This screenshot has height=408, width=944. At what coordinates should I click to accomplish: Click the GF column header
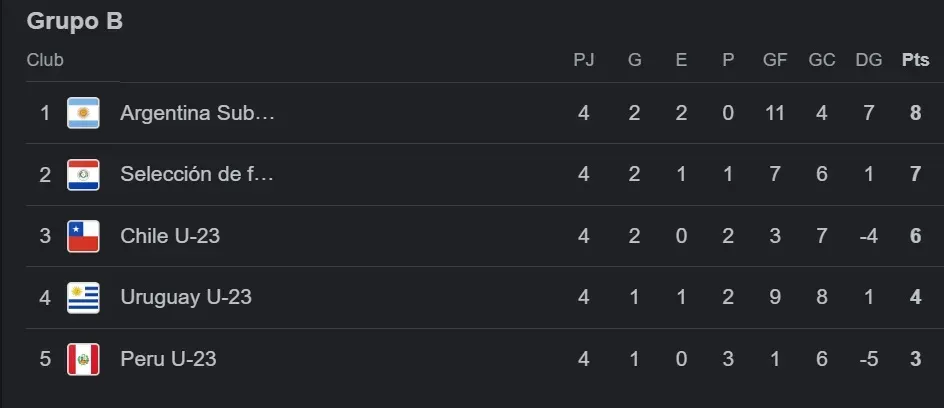775,60
